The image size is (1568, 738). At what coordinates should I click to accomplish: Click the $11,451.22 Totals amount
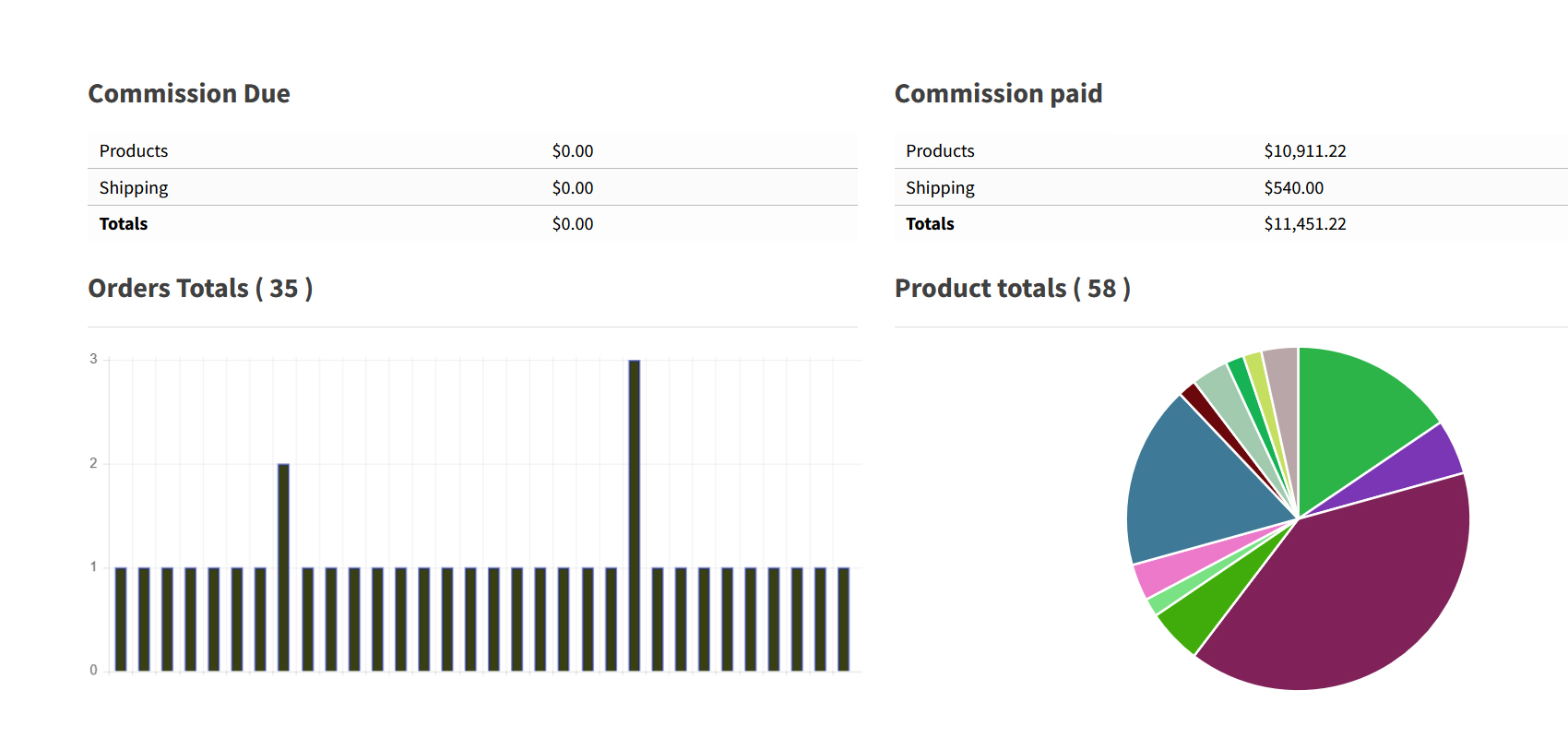(x=1304, y=224)
